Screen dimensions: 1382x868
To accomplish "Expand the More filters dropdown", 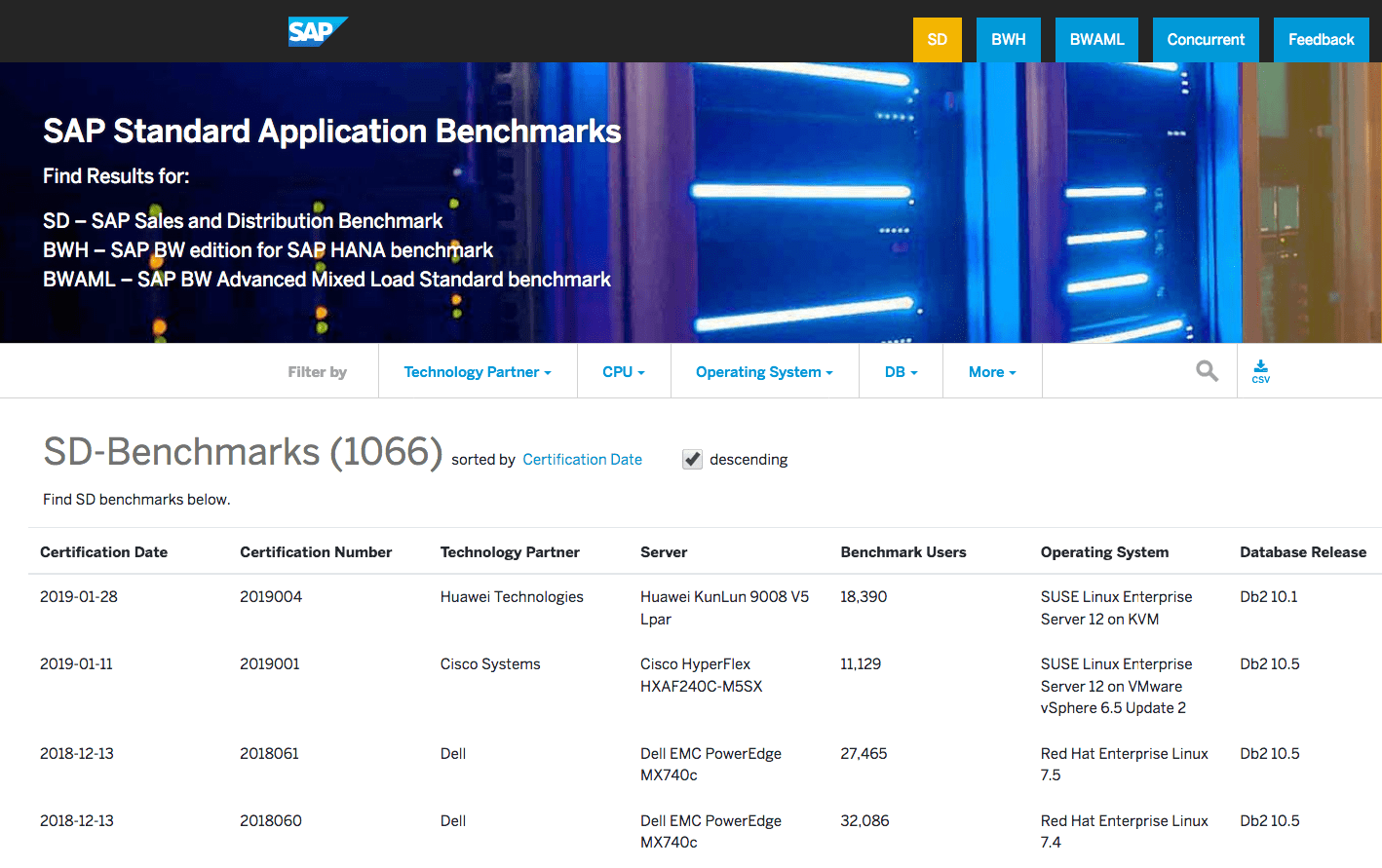I will pyautogui.click(x=992, y=372).
